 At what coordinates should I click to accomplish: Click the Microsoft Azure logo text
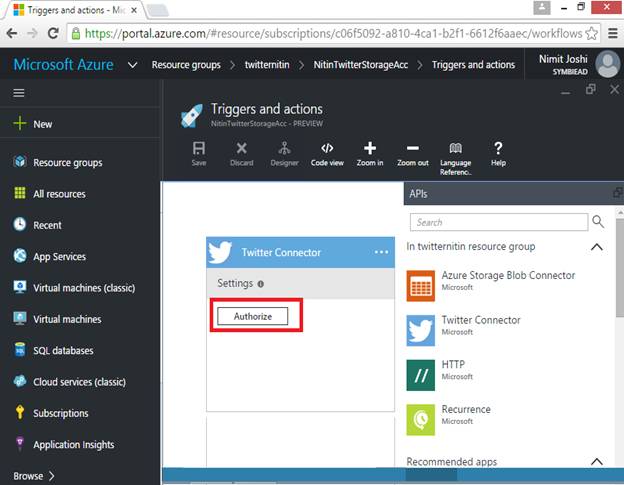pos(63,64)
